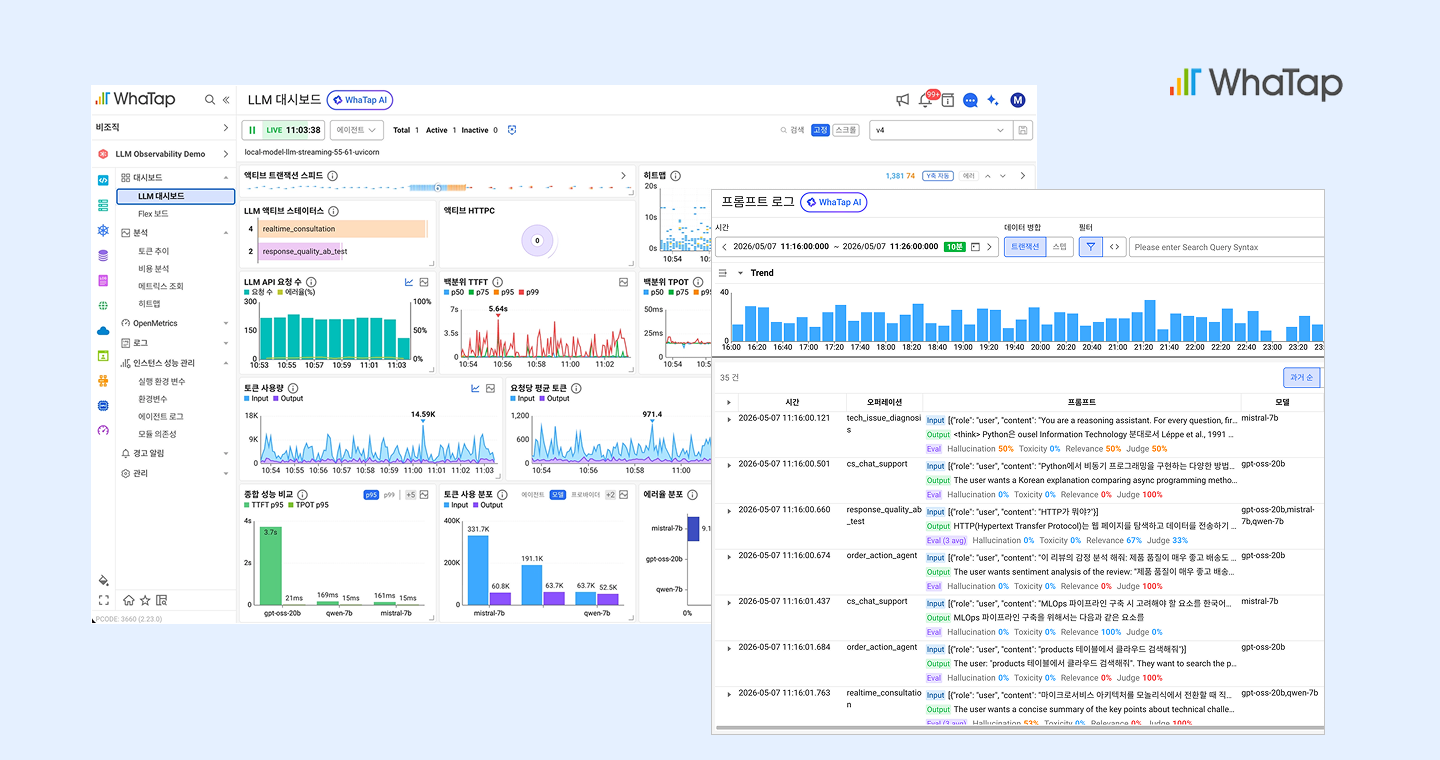Click the green 10분 time range button
Screen dimensions: 1440x760
[x=954, y=247]
